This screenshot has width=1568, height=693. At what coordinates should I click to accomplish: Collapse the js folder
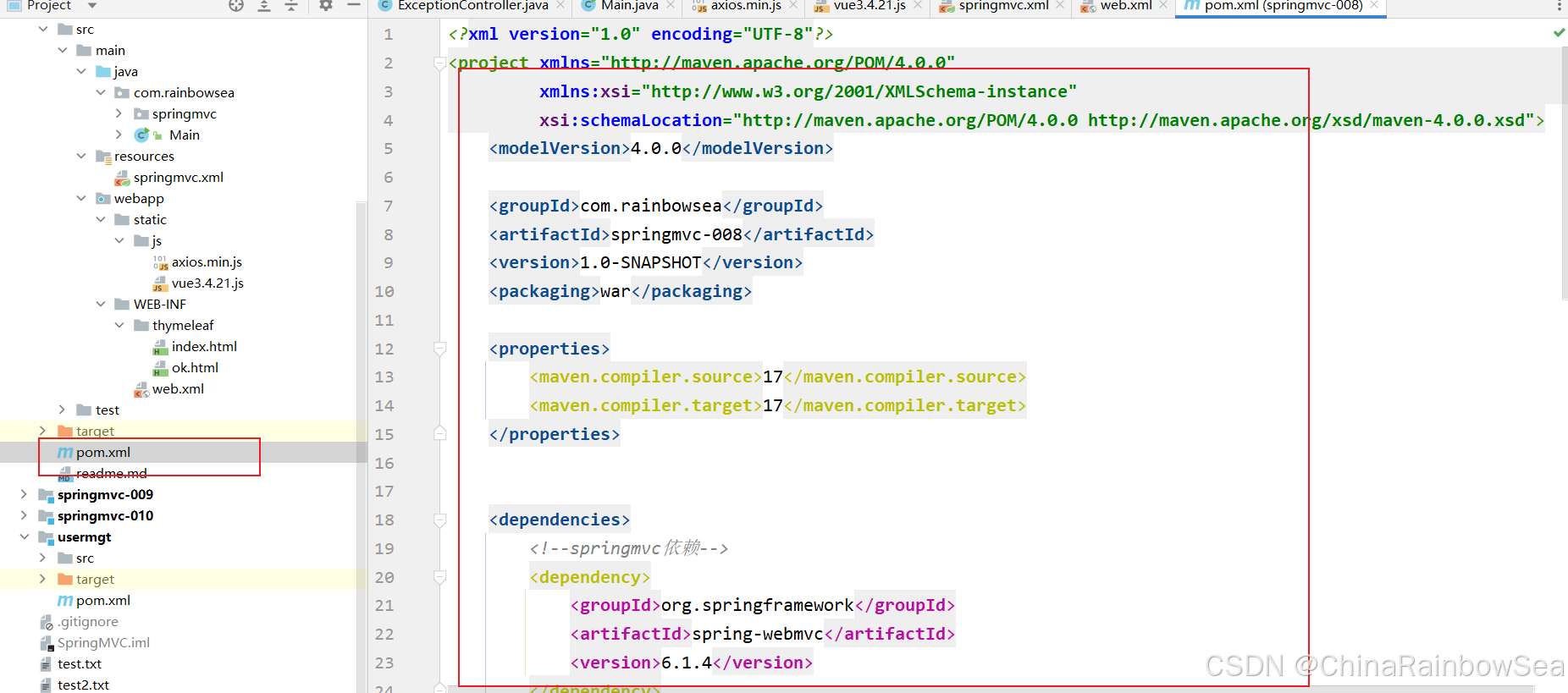pos(119,240)
